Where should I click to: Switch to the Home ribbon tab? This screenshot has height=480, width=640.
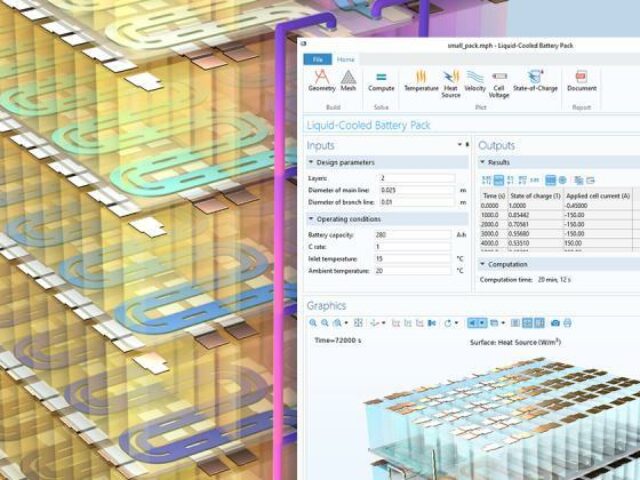[x=345, y=60]
